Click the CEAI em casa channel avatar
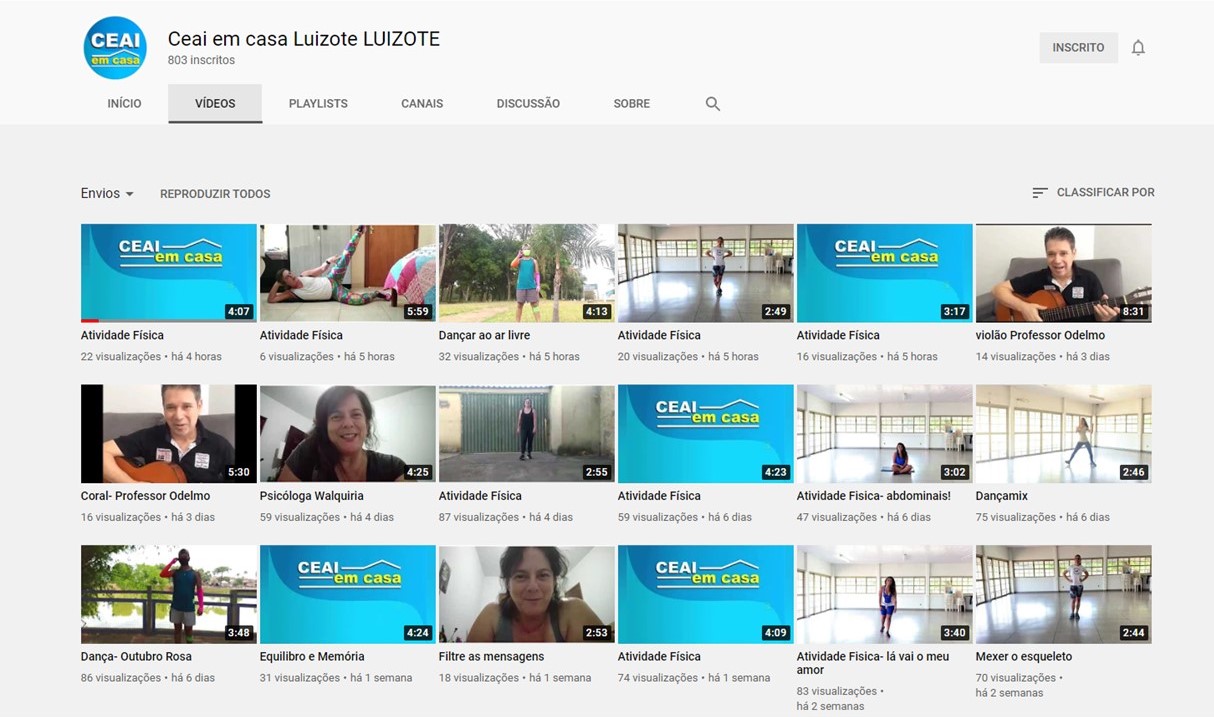The image size is (1214, 717). [x=115, y=47]
